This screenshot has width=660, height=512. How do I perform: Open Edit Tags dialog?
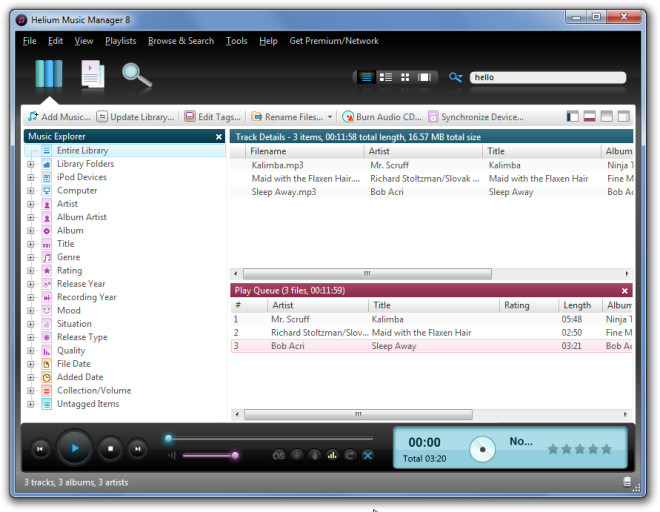(x=213, y=117)
